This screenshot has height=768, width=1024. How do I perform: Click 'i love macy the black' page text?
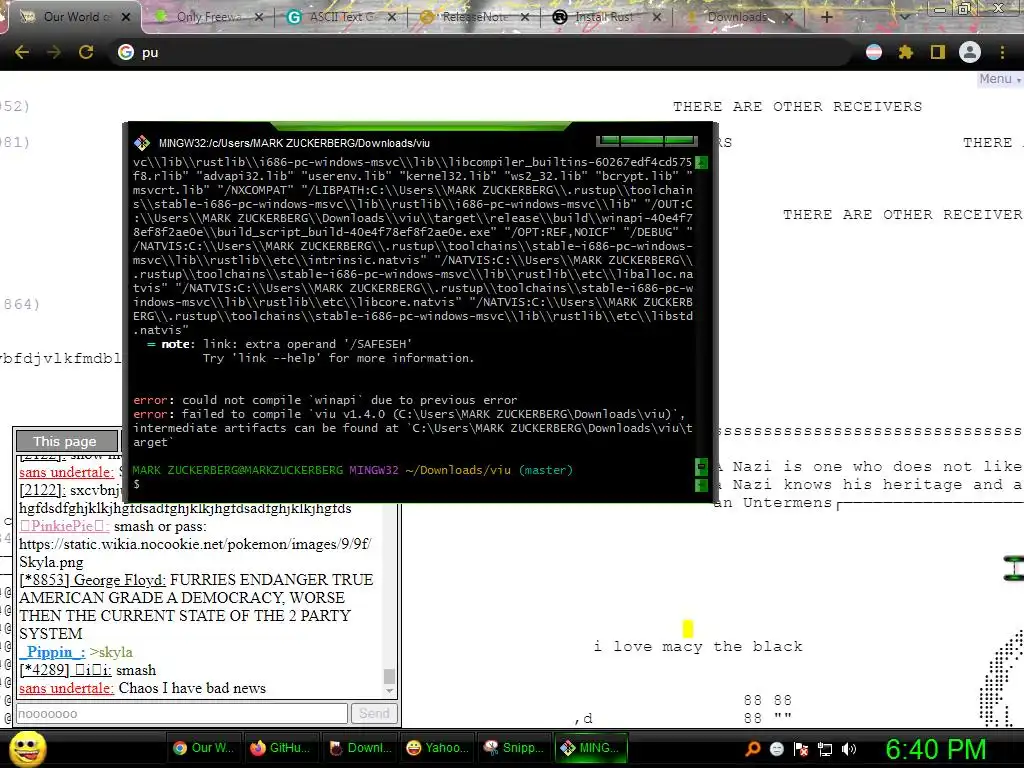click(x=698, y=647)
